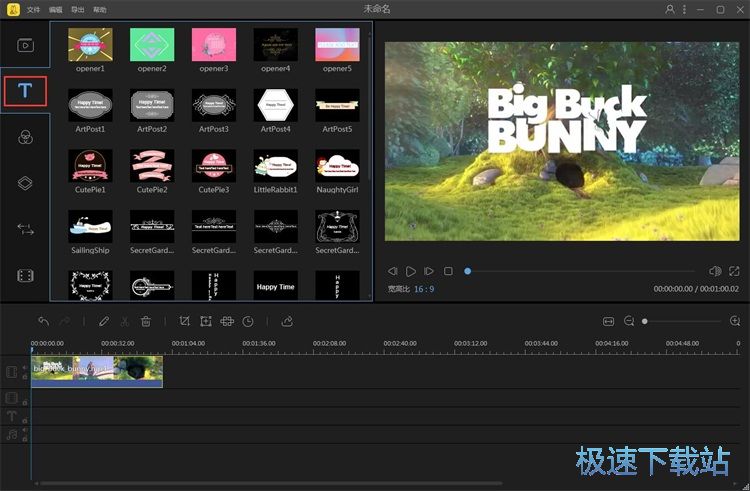Select the Text (T) tab in the sidebar
750x491 pixels.
(x=25, y=91)
